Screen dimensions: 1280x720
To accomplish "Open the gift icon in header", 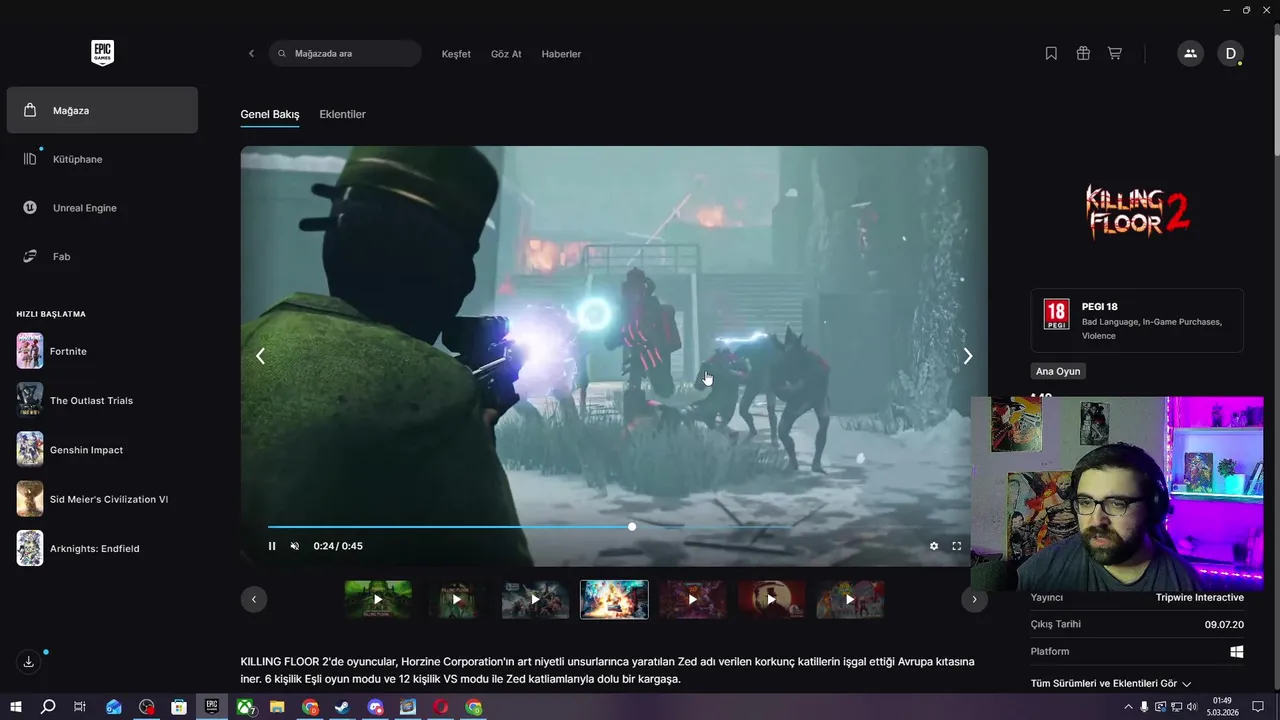I will 1083,54.
